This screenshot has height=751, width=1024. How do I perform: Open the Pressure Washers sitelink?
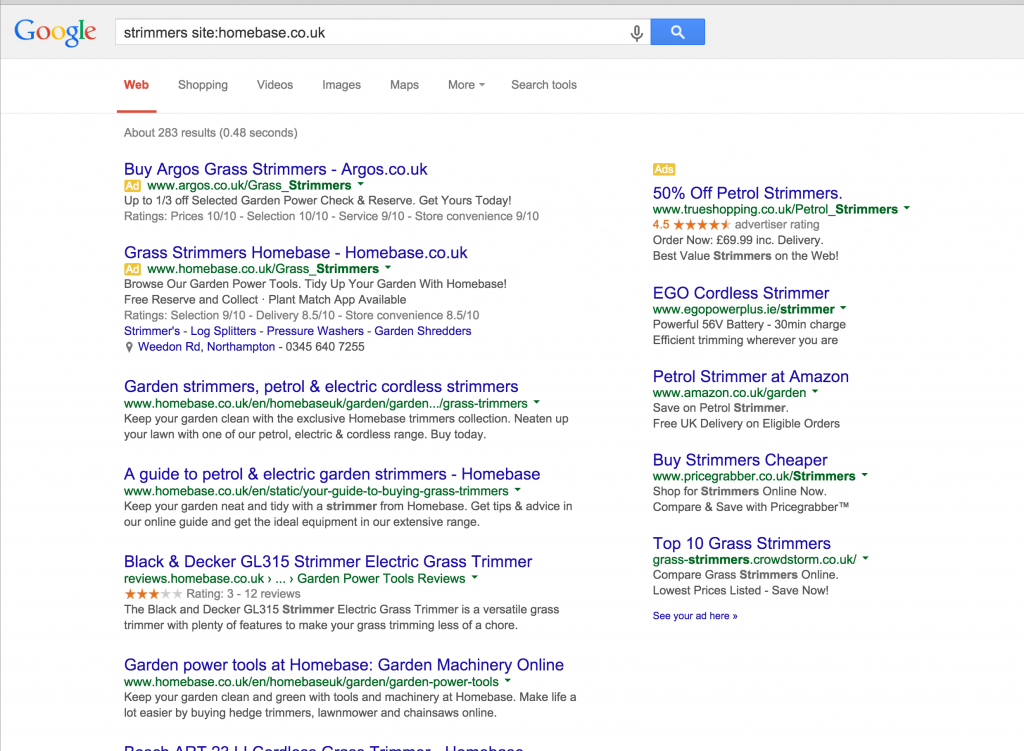[x=315, y=331]
